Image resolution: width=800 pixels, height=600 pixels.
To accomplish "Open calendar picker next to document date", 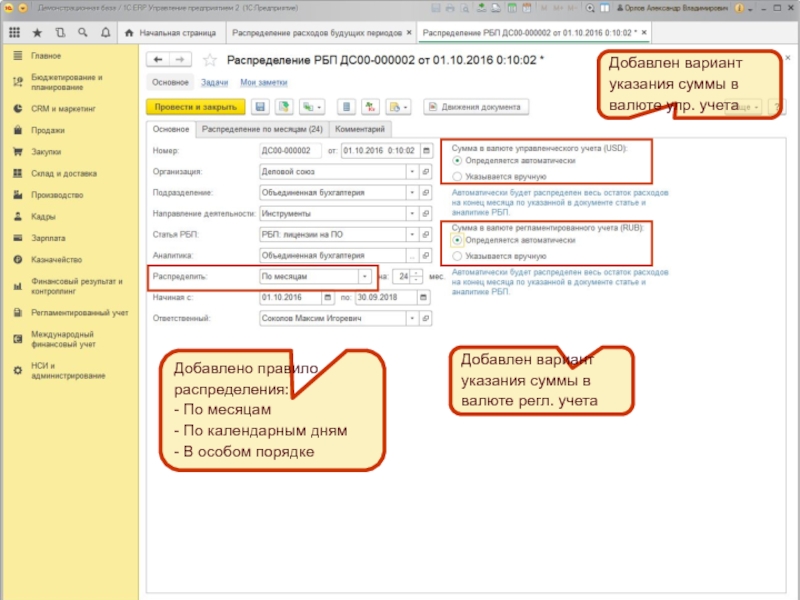I will coord(426,151).
